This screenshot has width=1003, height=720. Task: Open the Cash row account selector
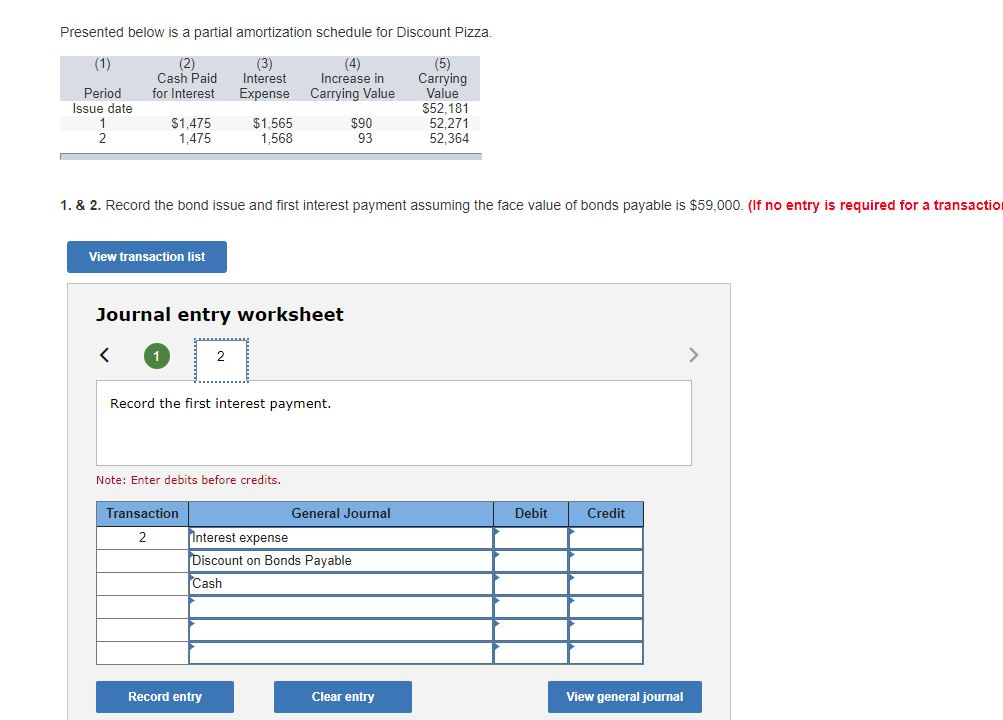point(340,583)
